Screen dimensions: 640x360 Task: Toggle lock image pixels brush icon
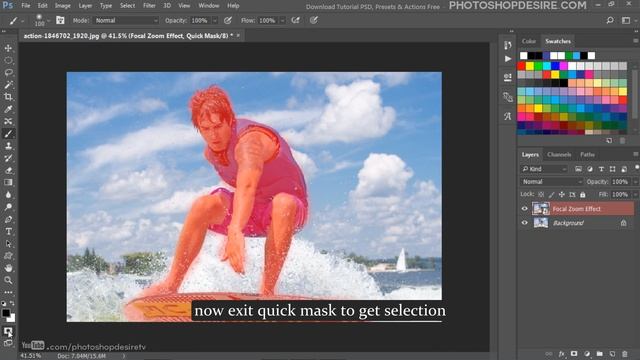(x=551, y=195)
